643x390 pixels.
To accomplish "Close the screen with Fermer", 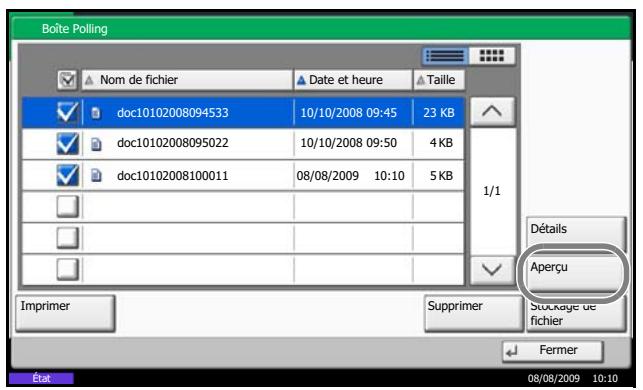I will coord(553,351).
